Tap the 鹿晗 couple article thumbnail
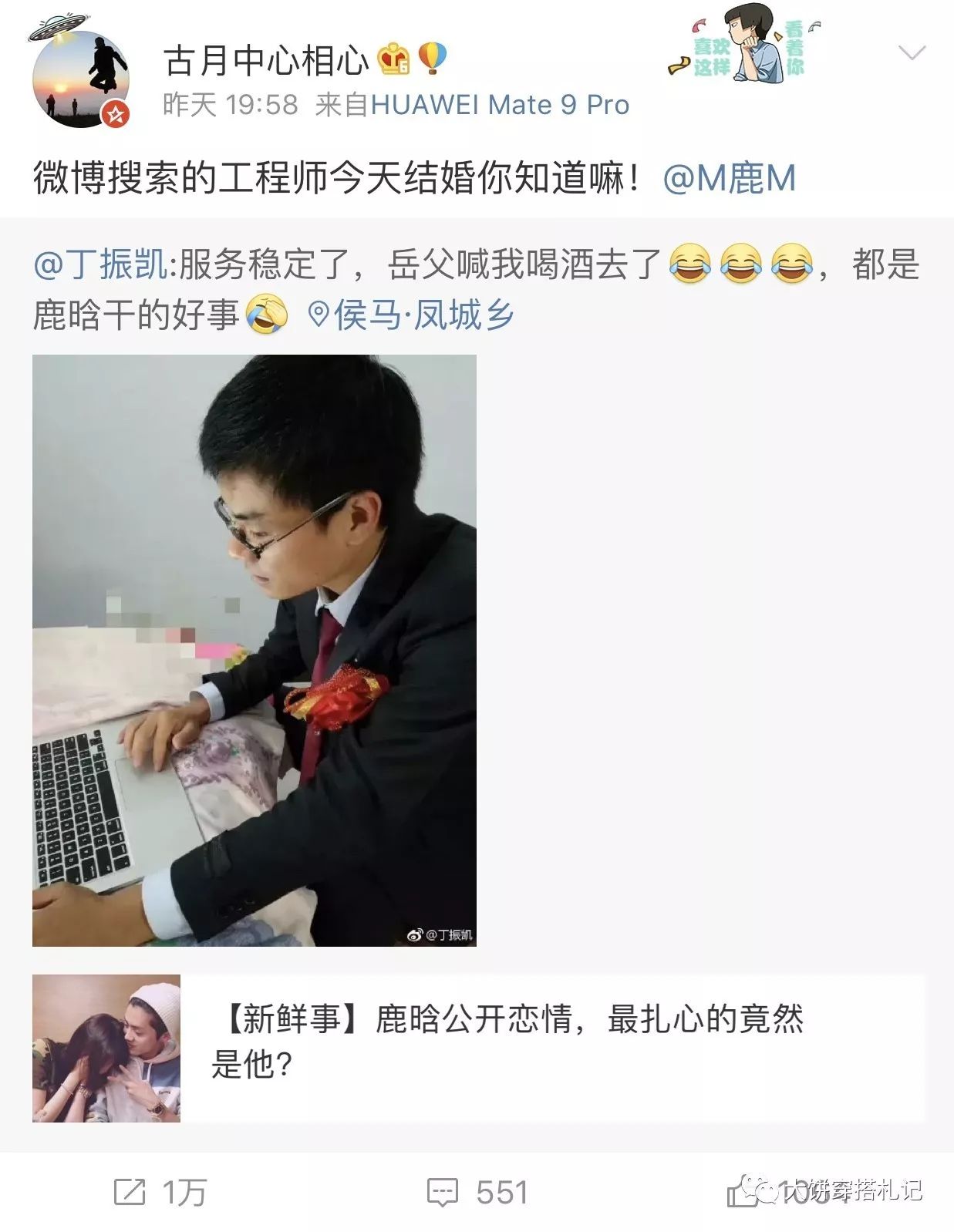This screenshot has width=954, height=1232. click(106, 1048)
